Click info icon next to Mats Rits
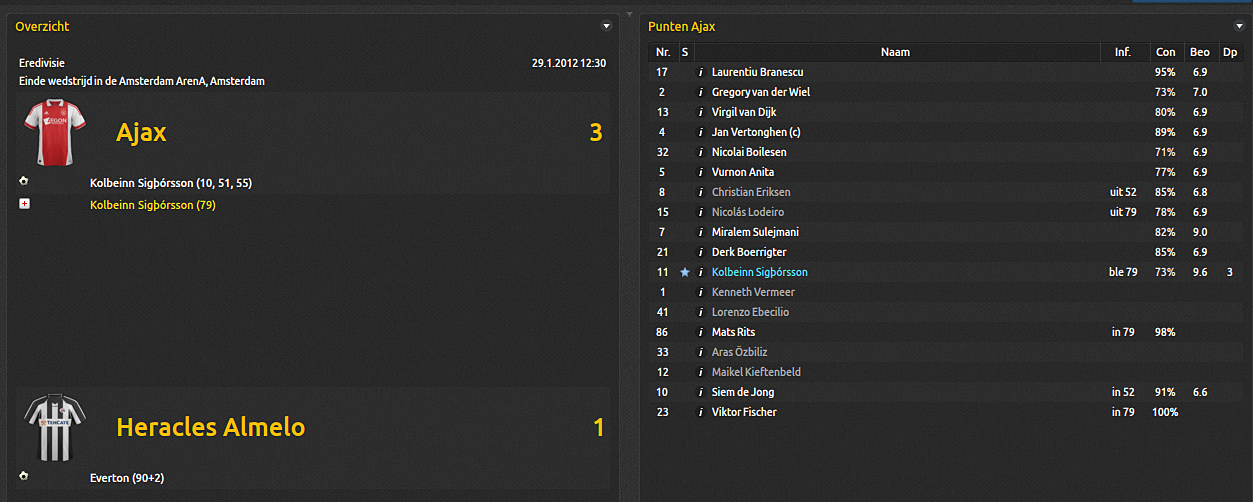The image size is (1253, 502). (701, 332)
